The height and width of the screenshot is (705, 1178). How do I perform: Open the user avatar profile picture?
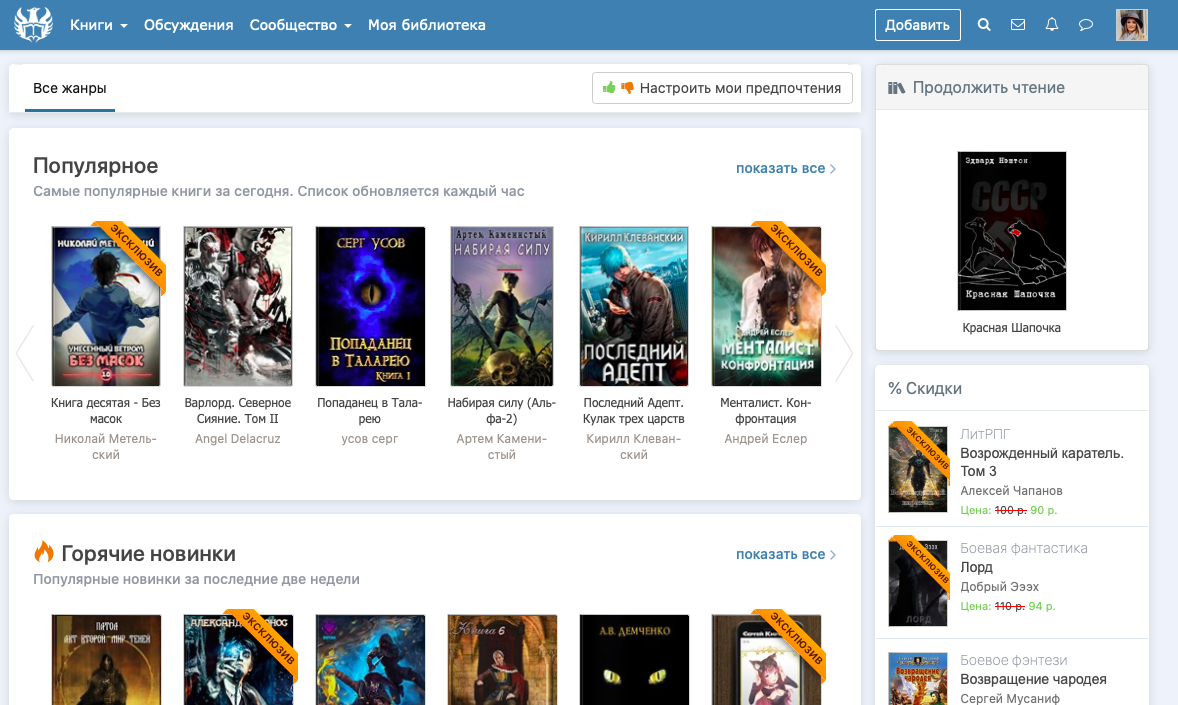pyautogui.click(x=1131, y=25)
